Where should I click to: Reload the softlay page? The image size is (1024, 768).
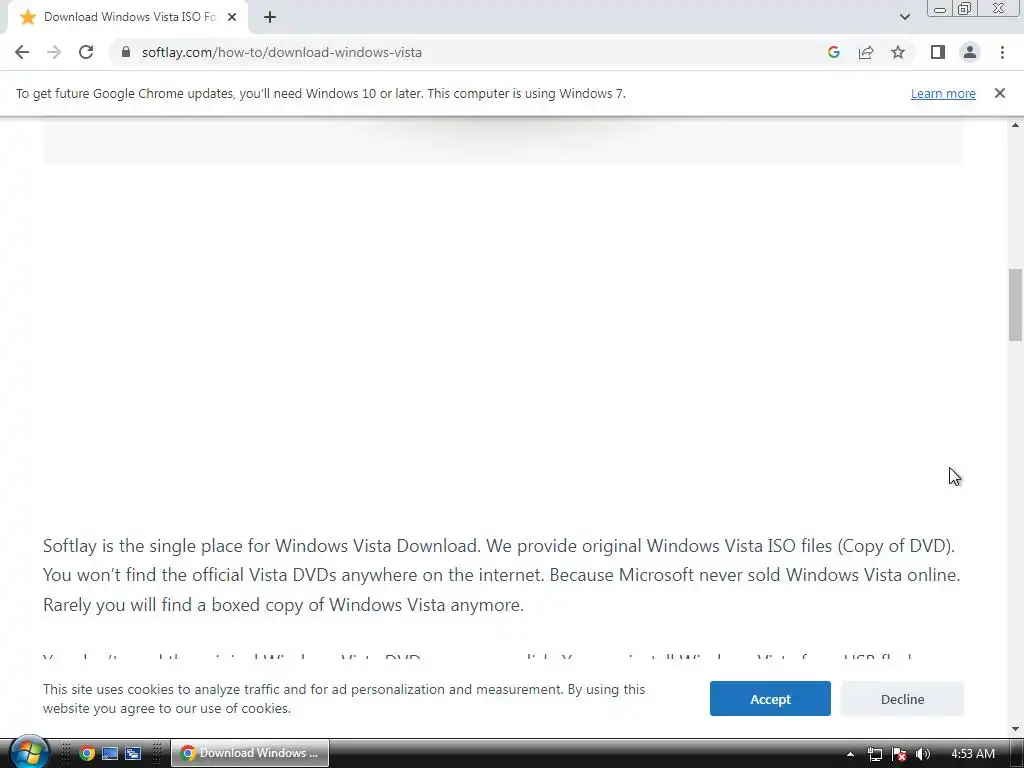(x=86, y=52)
